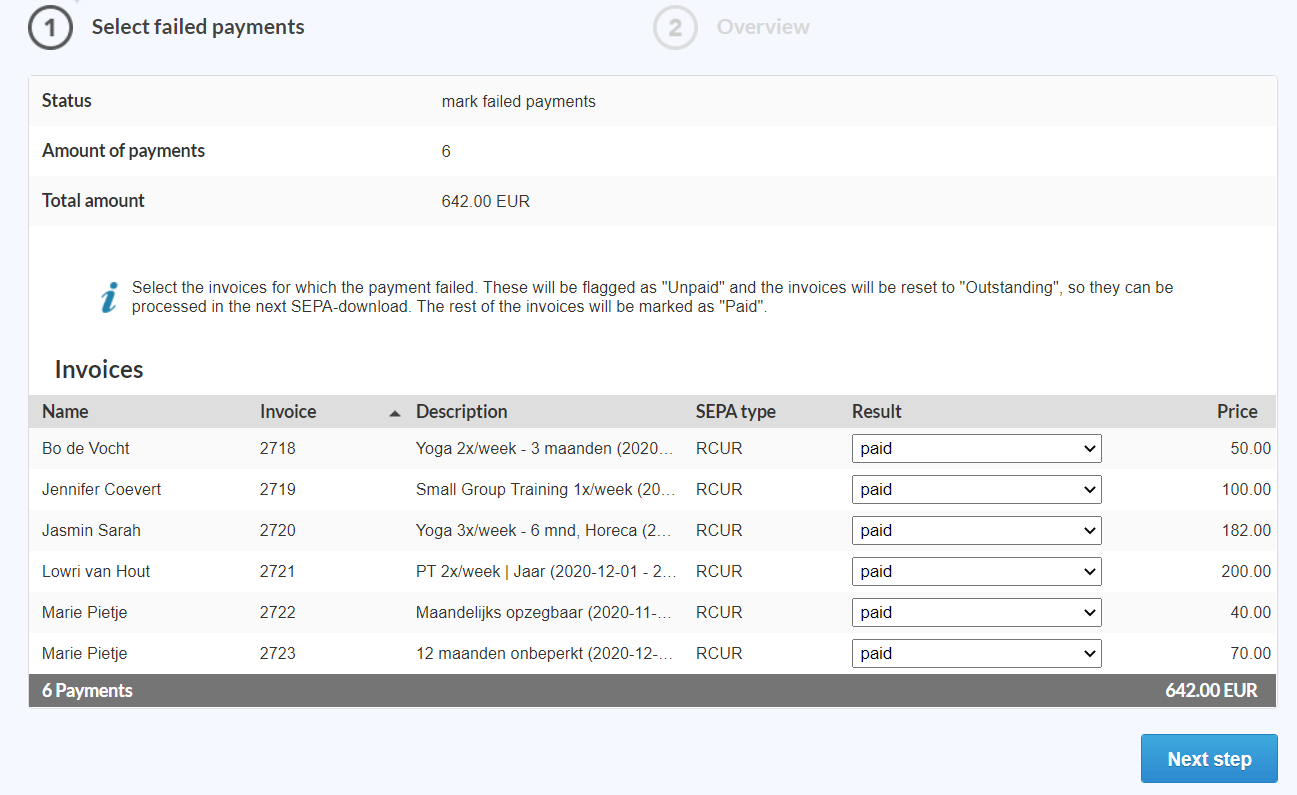Click step 2 Overview circle
The image size is (1297, 795).
pyautogui.click(x=675, y=28)
